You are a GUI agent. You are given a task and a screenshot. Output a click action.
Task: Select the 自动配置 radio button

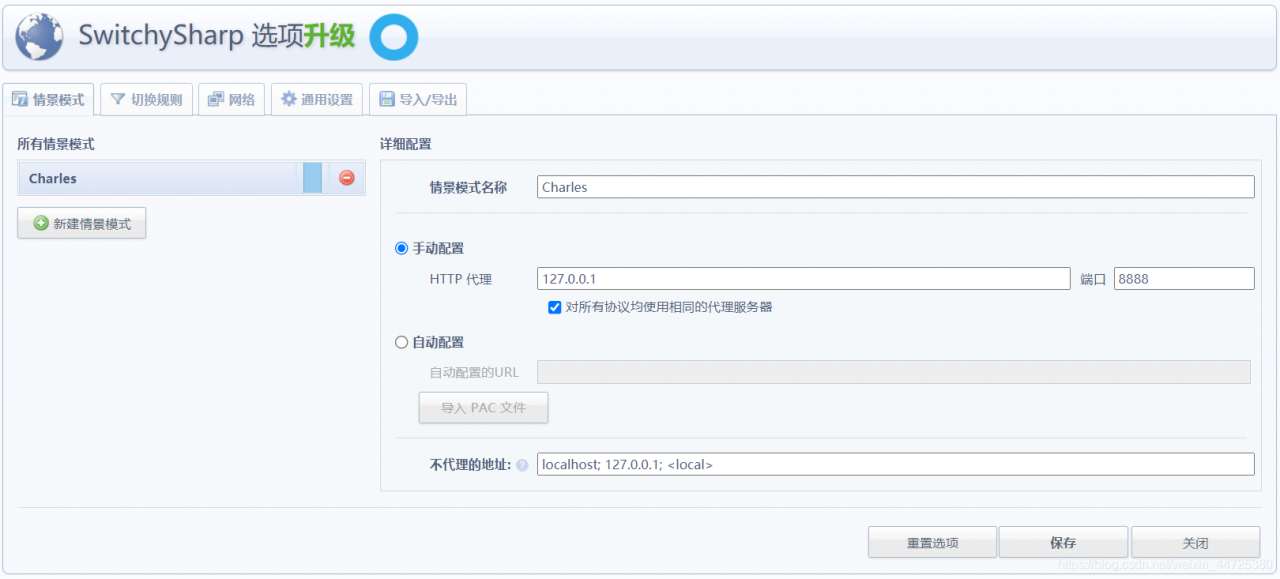pyautogui.click(x=402, y=342)
